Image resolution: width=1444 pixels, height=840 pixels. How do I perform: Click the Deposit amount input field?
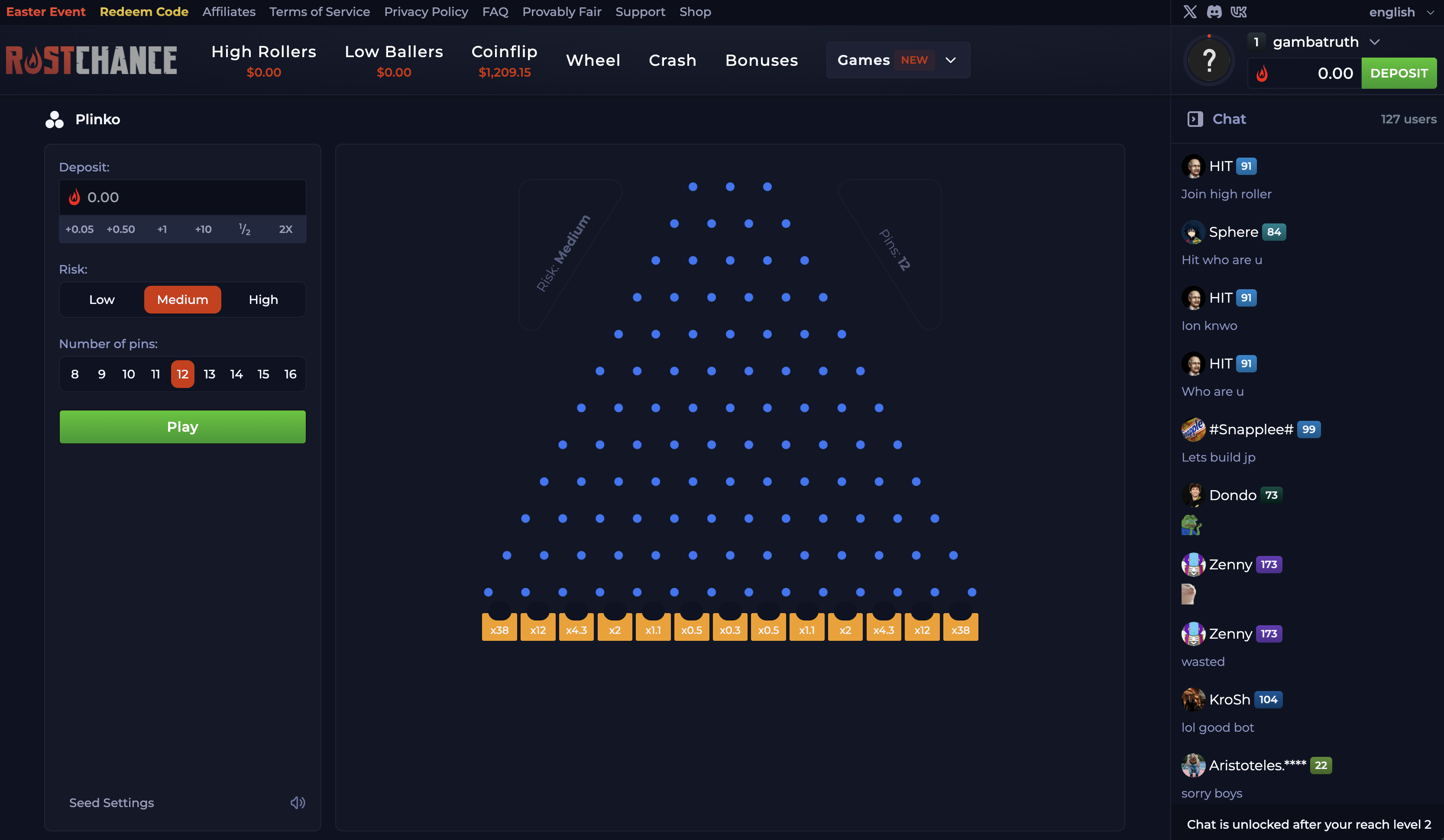click(x=183, y=198)
